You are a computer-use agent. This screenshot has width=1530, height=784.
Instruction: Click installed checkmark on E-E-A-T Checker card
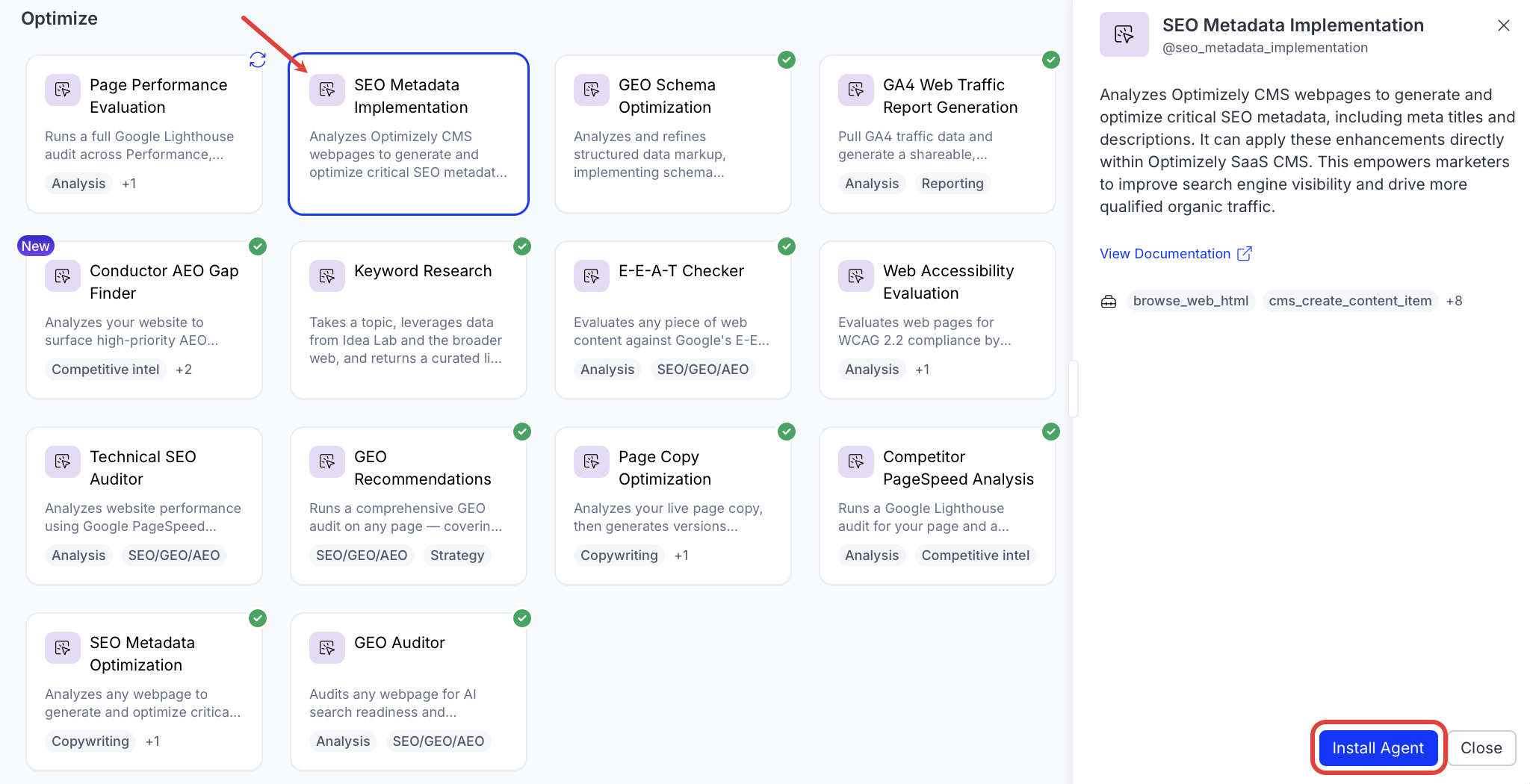click(787, 246)
